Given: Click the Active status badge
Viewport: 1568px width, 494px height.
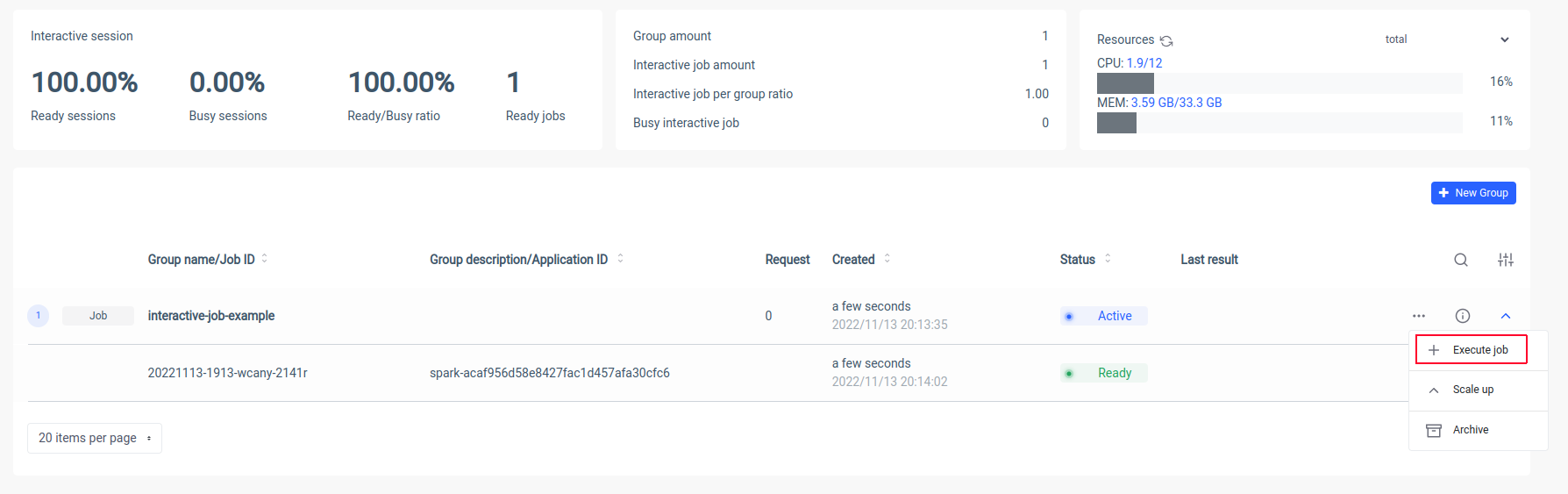Looking at the screenshot, I should (1104, 316).
